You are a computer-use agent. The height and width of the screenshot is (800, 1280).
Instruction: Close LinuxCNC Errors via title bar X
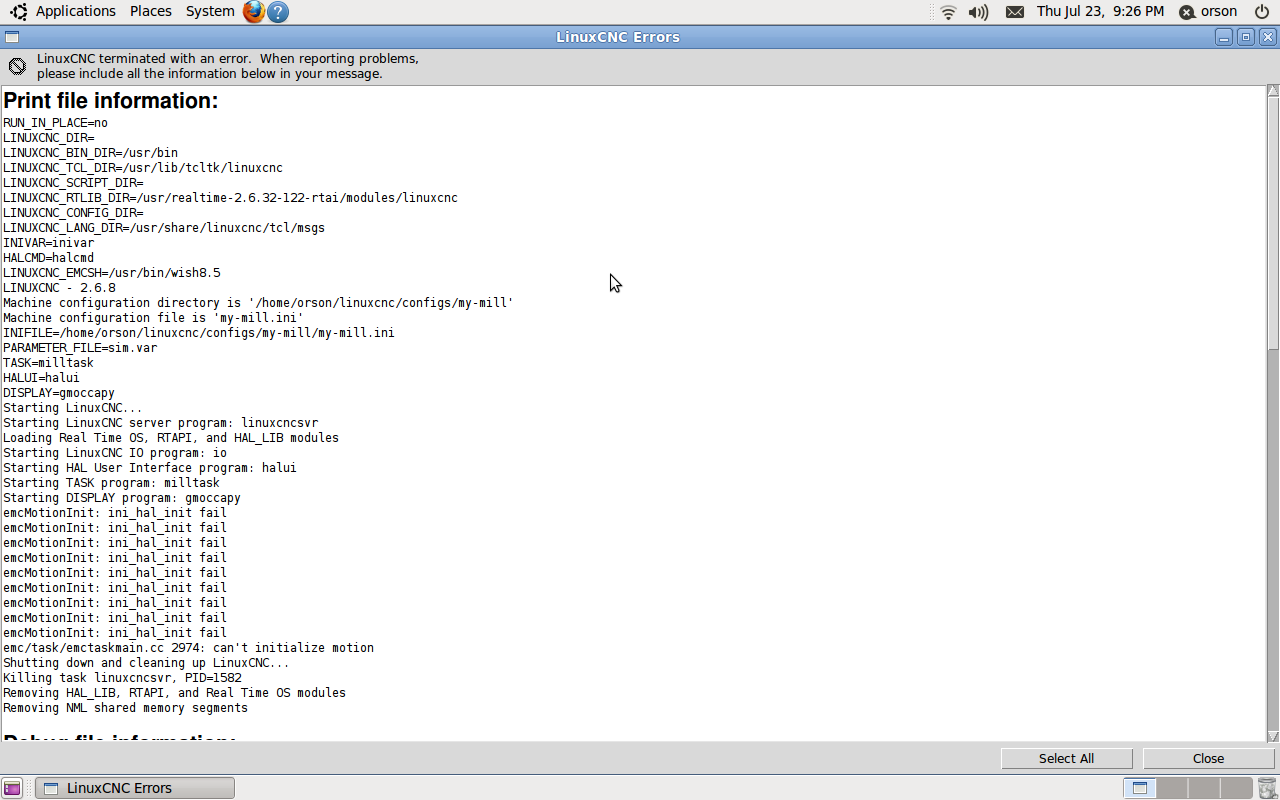click(x=1268, y=37)
